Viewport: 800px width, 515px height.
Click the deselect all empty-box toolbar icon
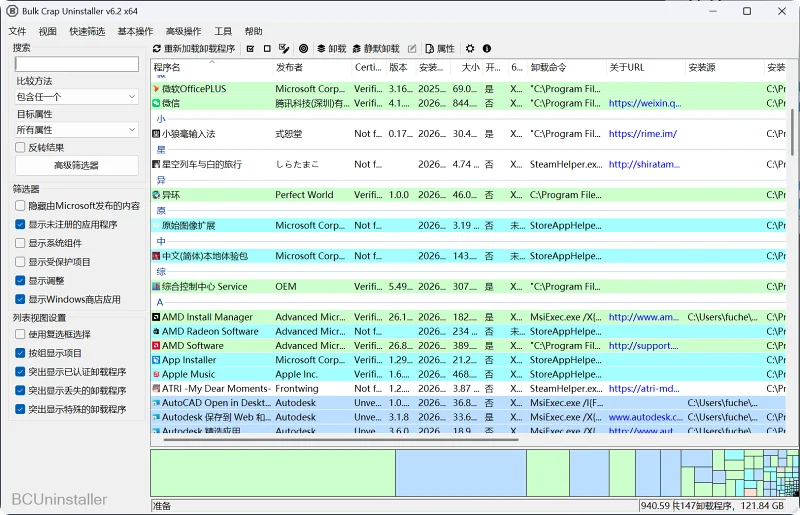267,48
